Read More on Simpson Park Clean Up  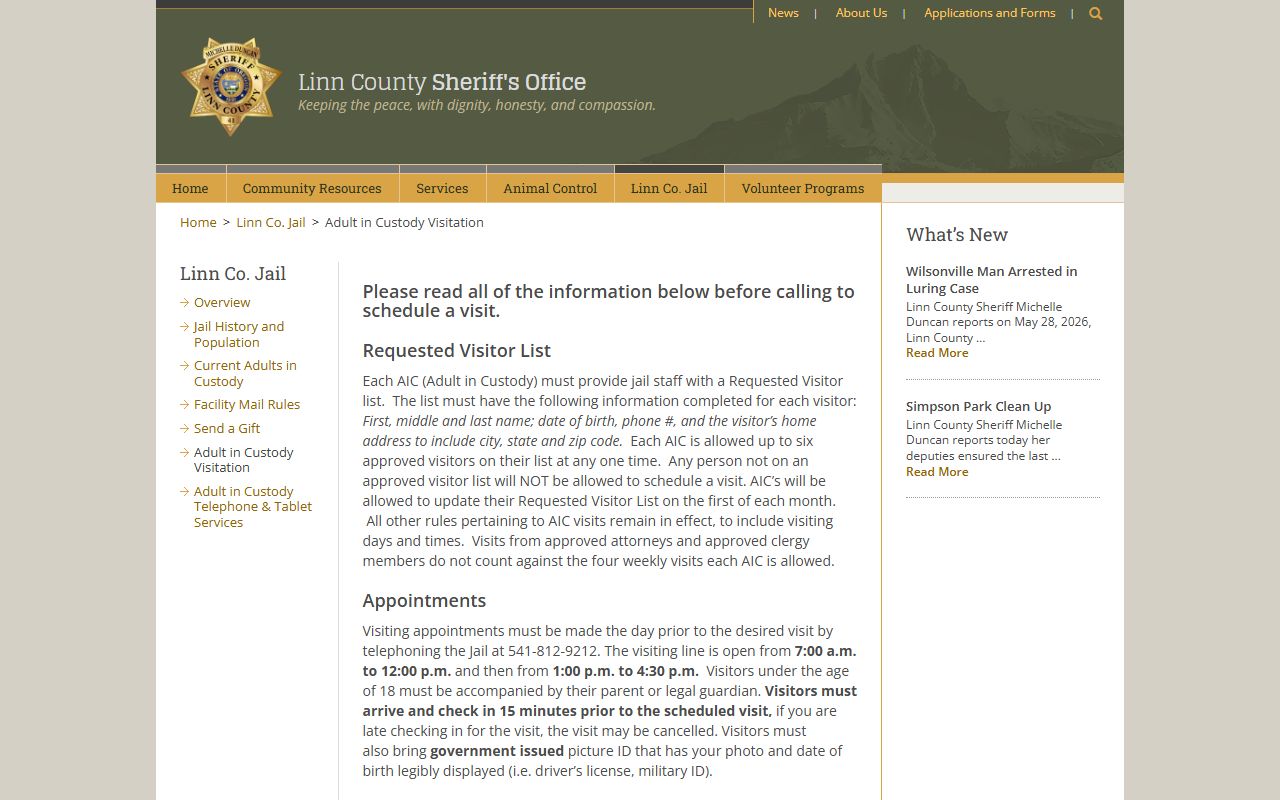(937, 472)
